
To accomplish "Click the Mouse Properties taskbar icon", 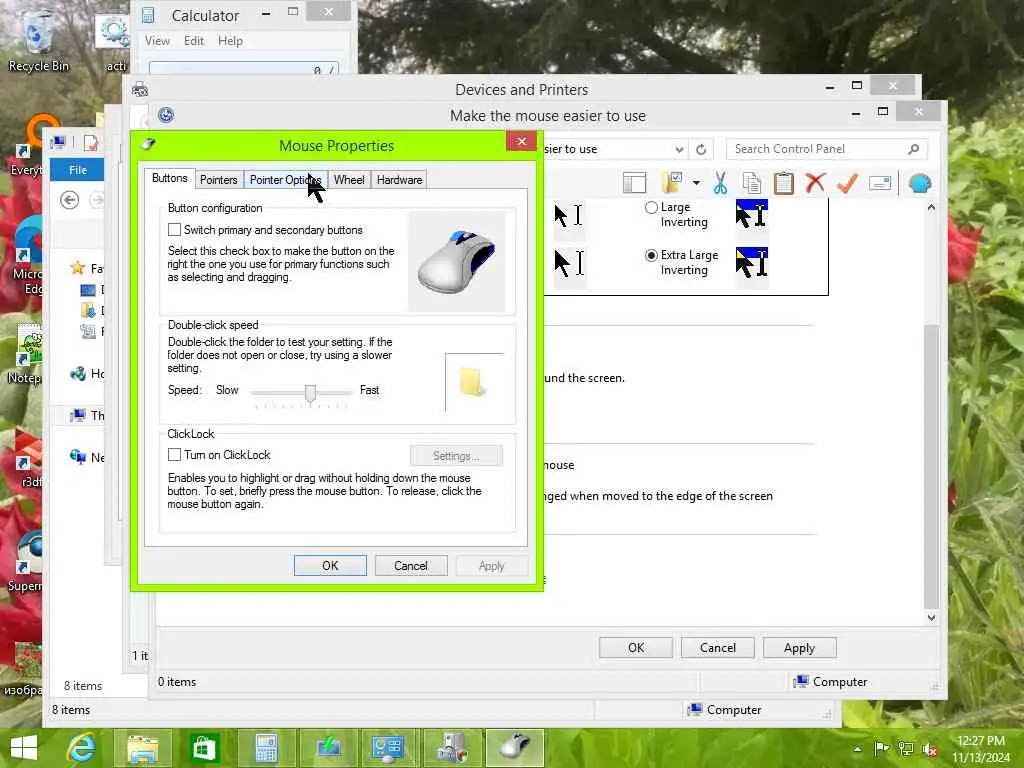I will [x=514, y=748].
